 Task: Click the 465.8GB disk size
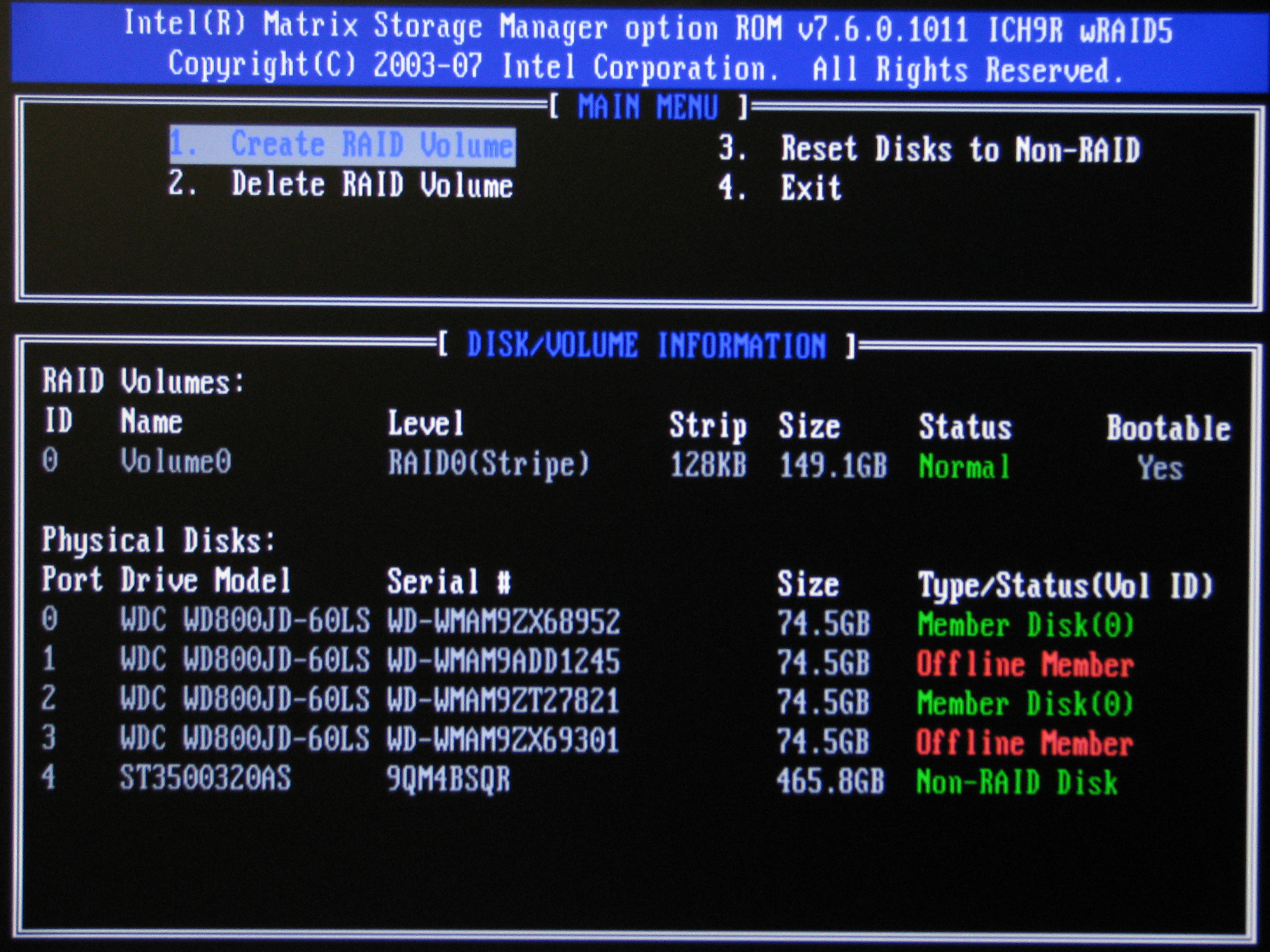click(830, 781)
